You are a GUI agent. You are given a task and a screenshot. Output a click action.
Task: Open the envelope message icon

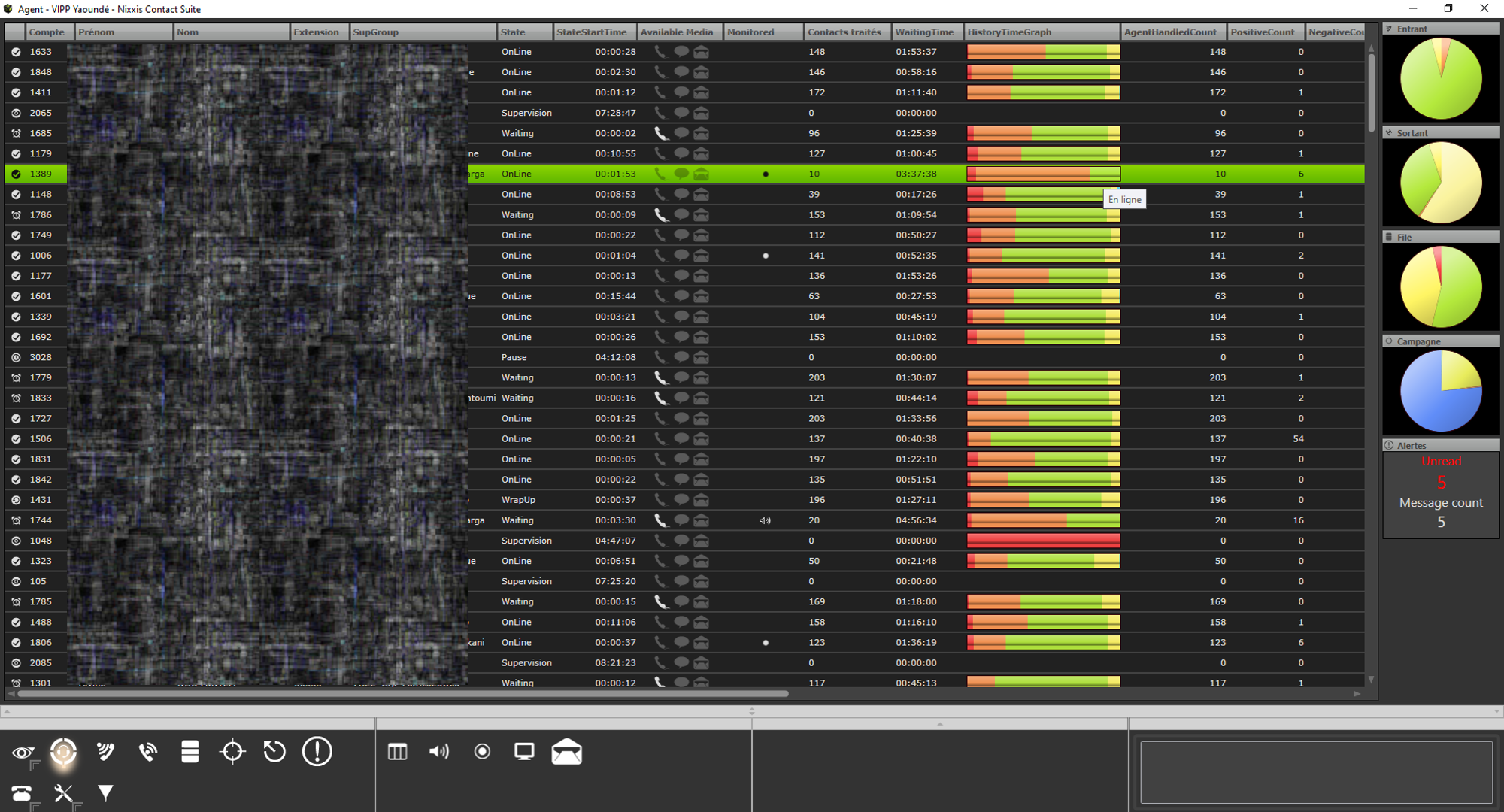[x=566, y=752]
